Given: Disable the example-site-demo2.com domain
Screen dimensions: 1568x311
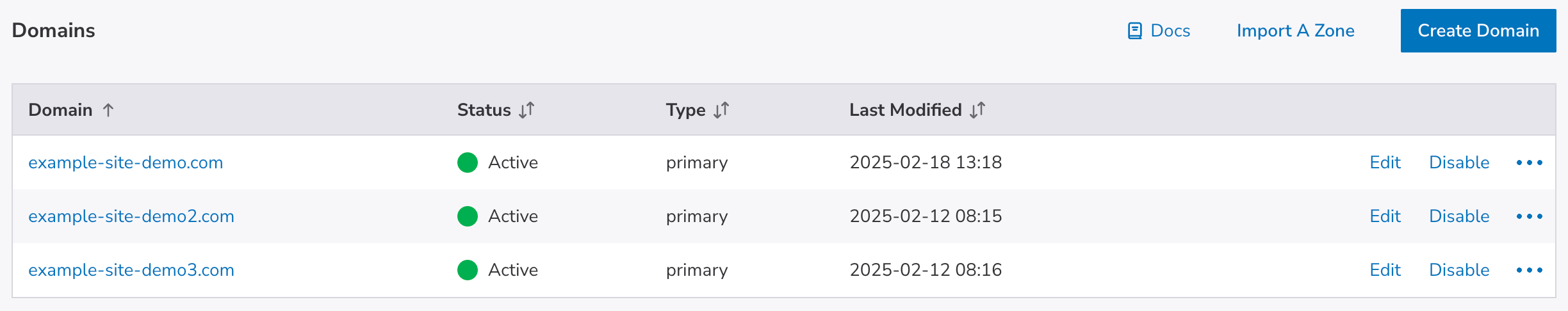Looking at the screenshot, I should coord(1459,216).
